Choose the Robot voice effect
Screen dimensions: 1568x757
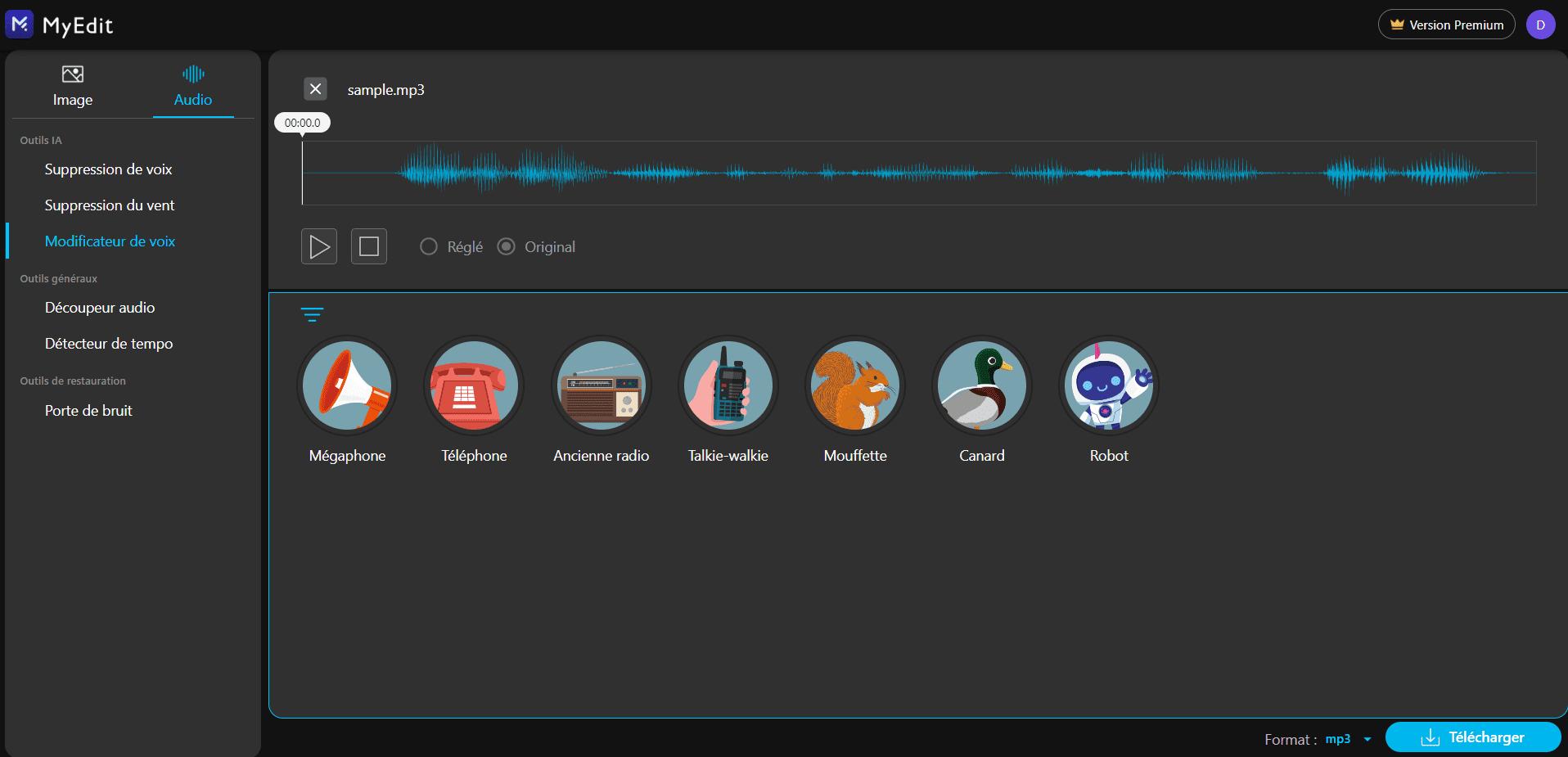point(1108,385)
